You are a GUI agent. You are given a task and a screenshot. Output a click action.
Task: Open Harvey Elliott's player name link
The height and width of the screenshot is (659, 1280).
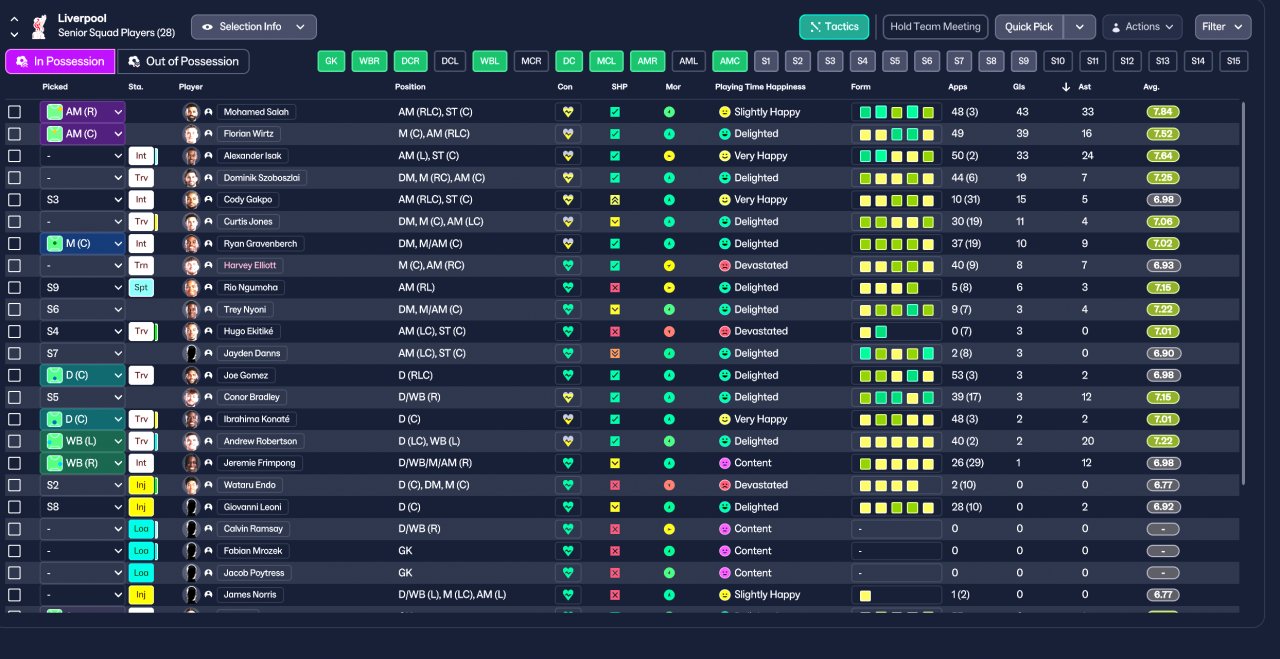tap(249, 266)
